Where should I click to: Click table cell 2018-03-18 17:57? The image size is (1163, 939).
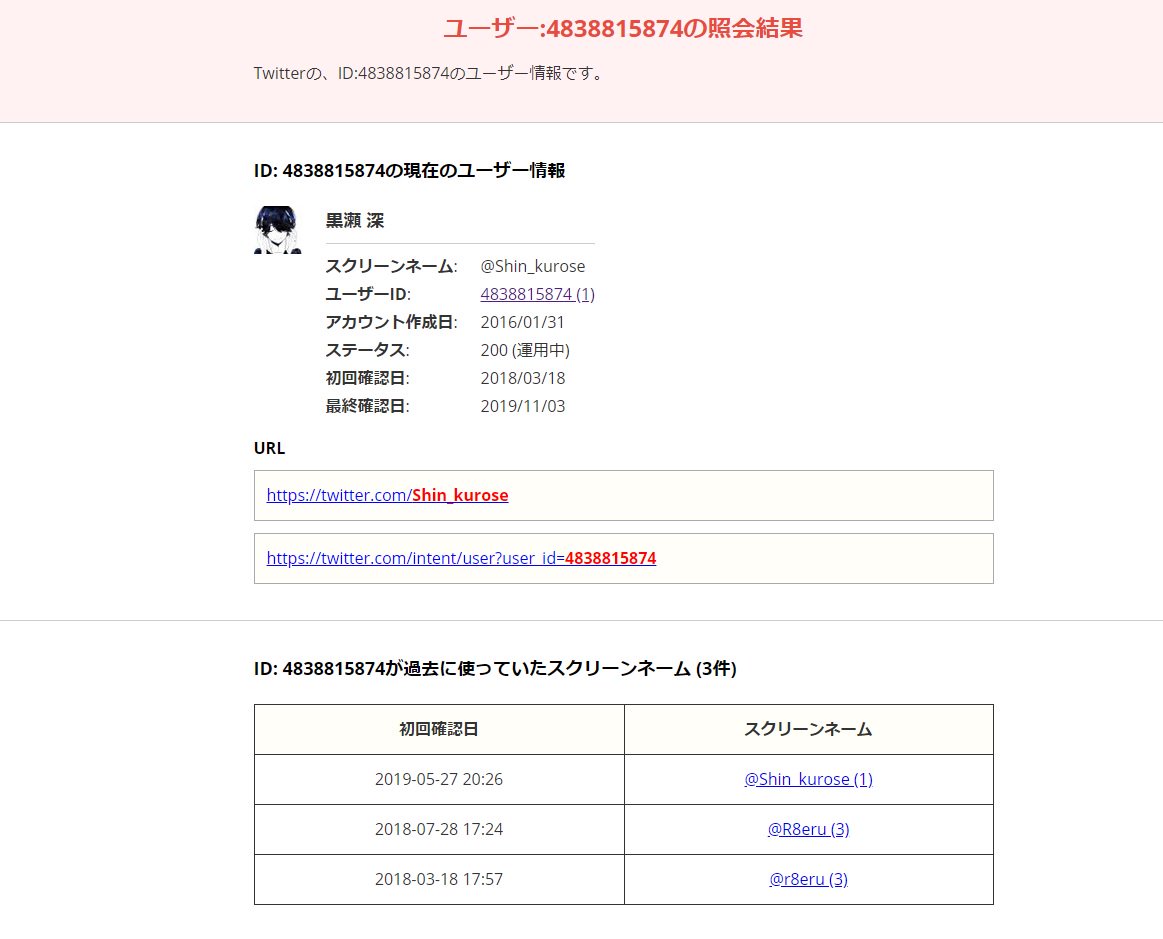tap(439, 879)
